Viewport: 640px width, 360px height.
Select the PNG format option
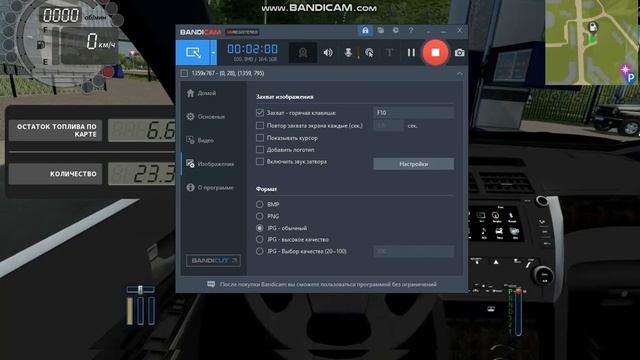pos(260,216)
